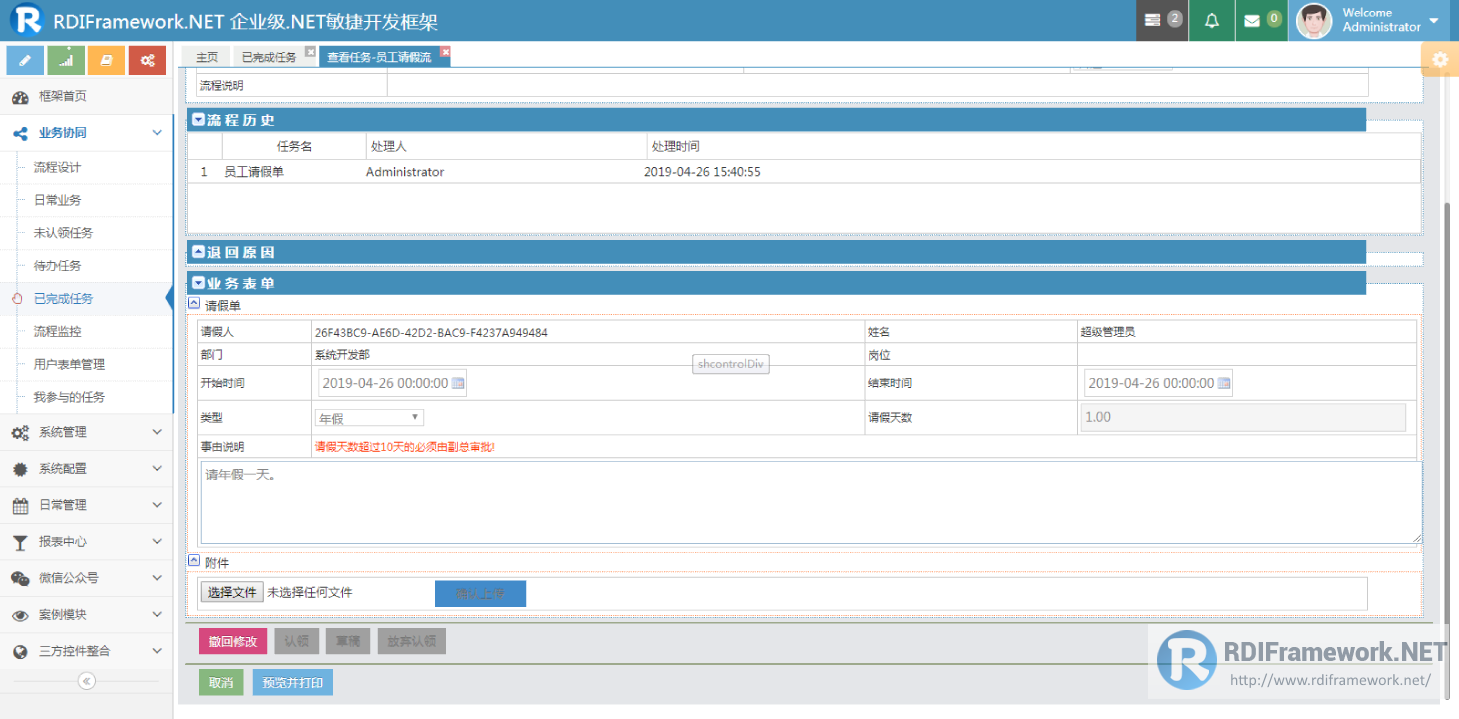Screen dimensions: 1459x719
Task: Open the Welcome Administrator dropdown arrow
Action: pos(1434,21)
